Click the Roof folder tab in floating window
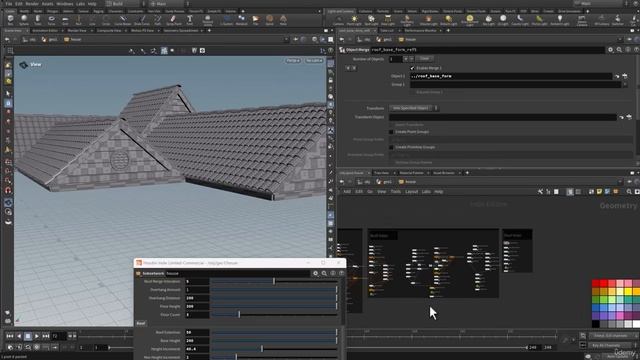This screenshot has width=640, height=360. coord(141,323)
